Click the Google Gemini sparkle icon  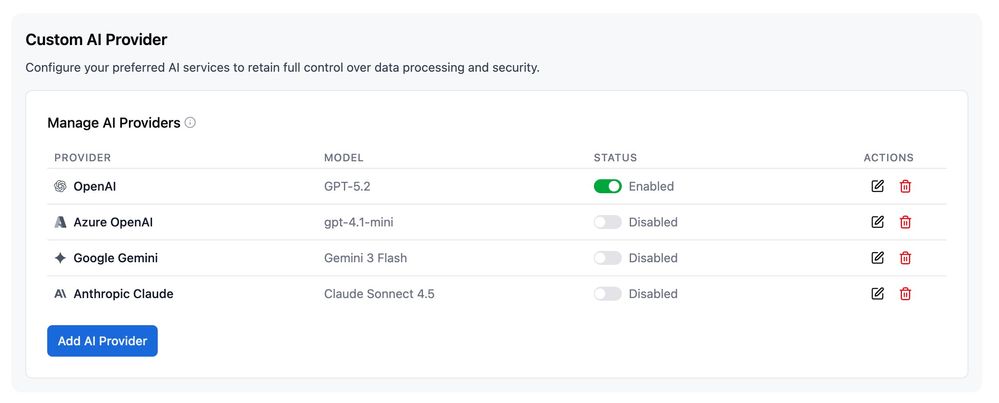coord(60,258)
